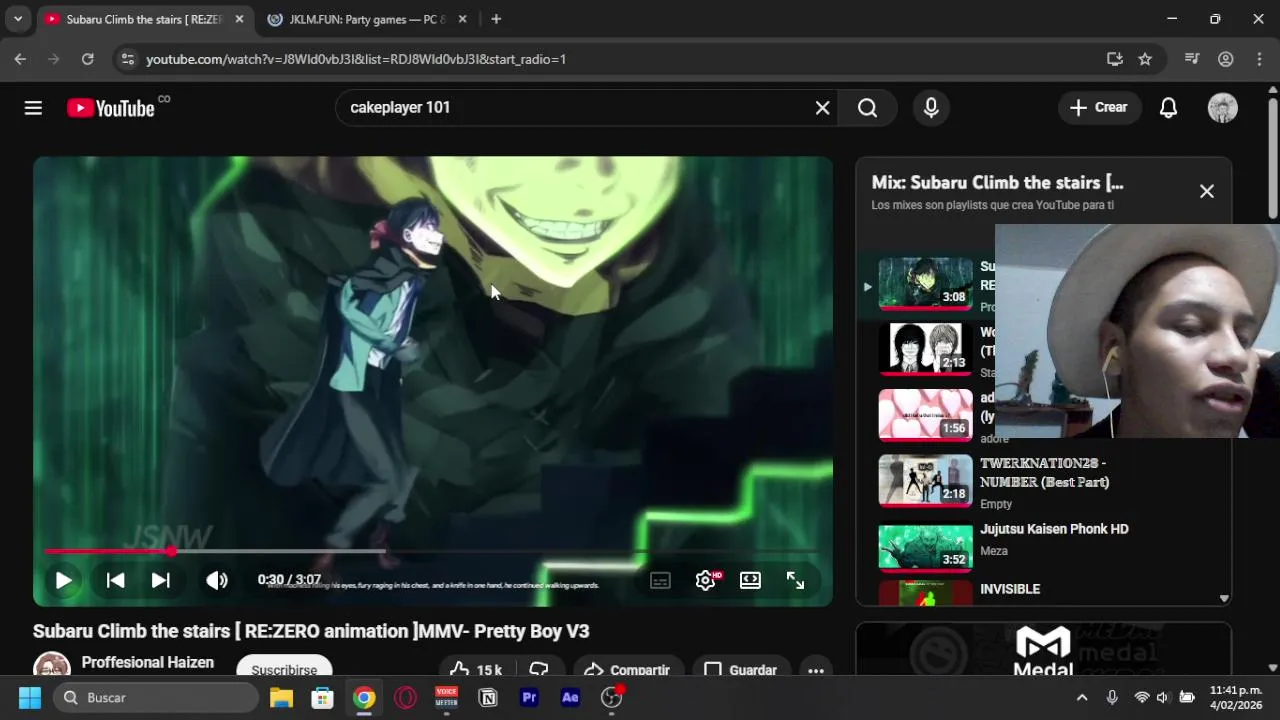
Task: Open the account avatar menu
Action: click(x=1222, y=108)
